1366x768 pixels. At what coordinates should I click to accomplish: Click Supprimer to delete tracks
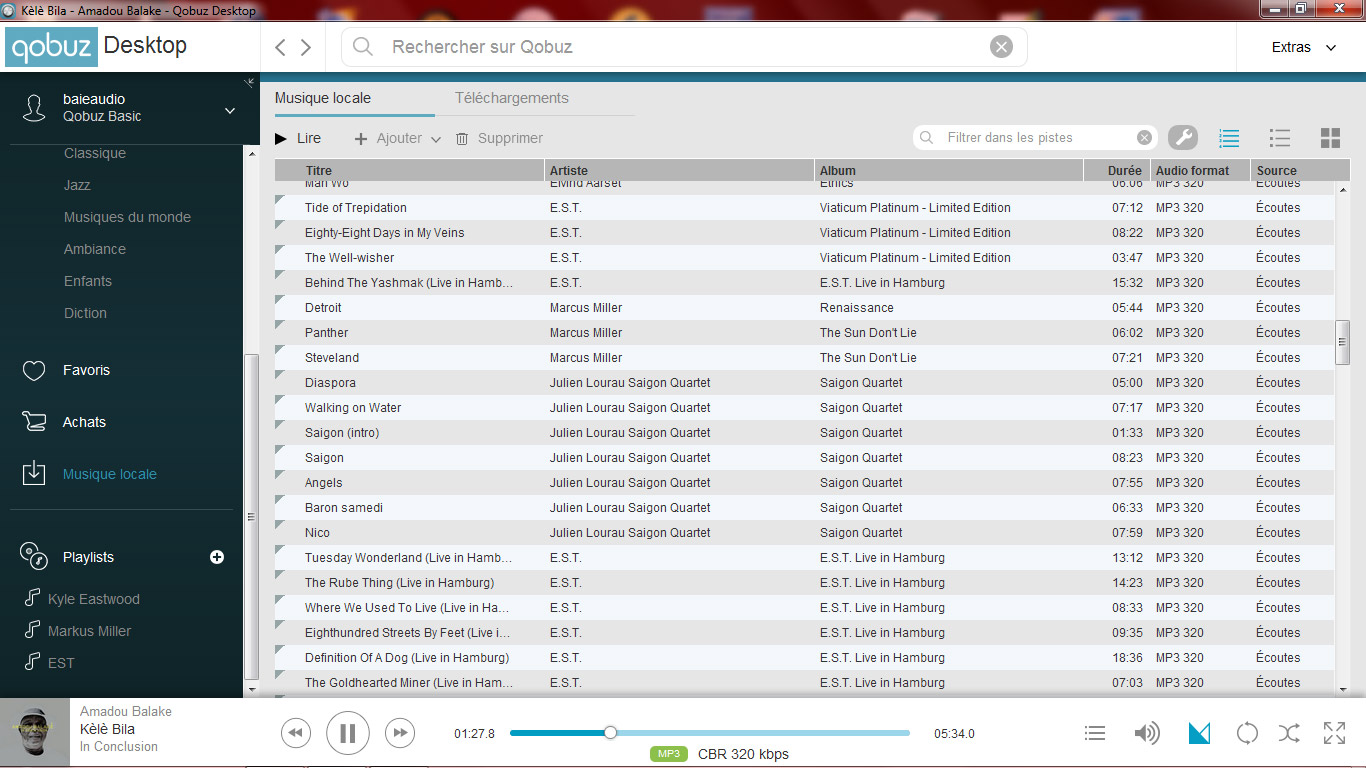(499, 138)
